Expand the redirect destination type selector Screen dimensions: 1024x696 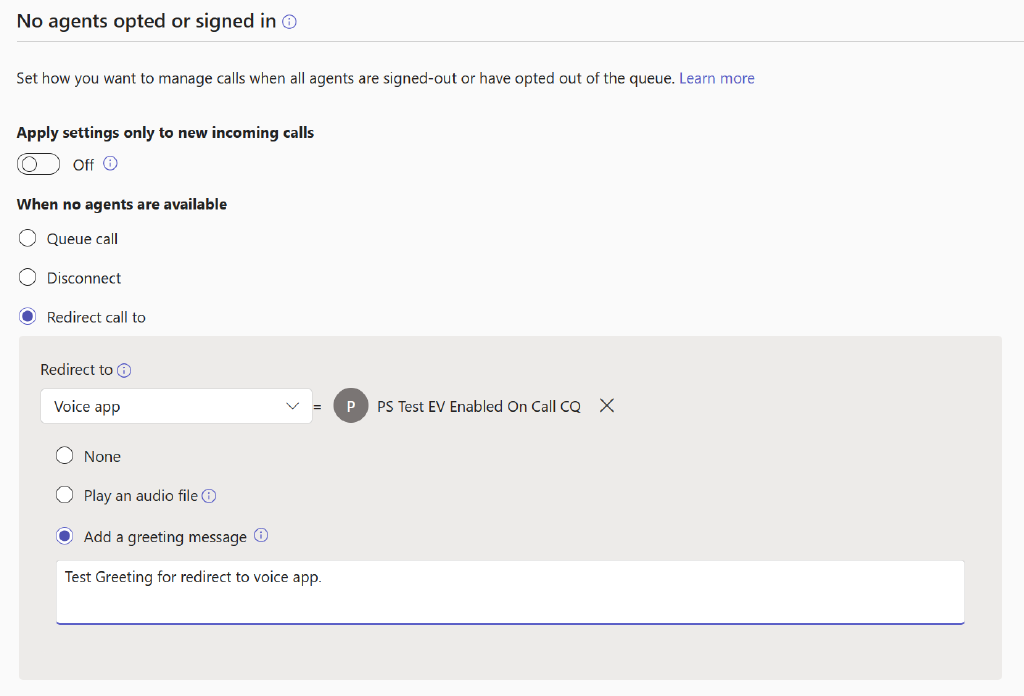292,406
